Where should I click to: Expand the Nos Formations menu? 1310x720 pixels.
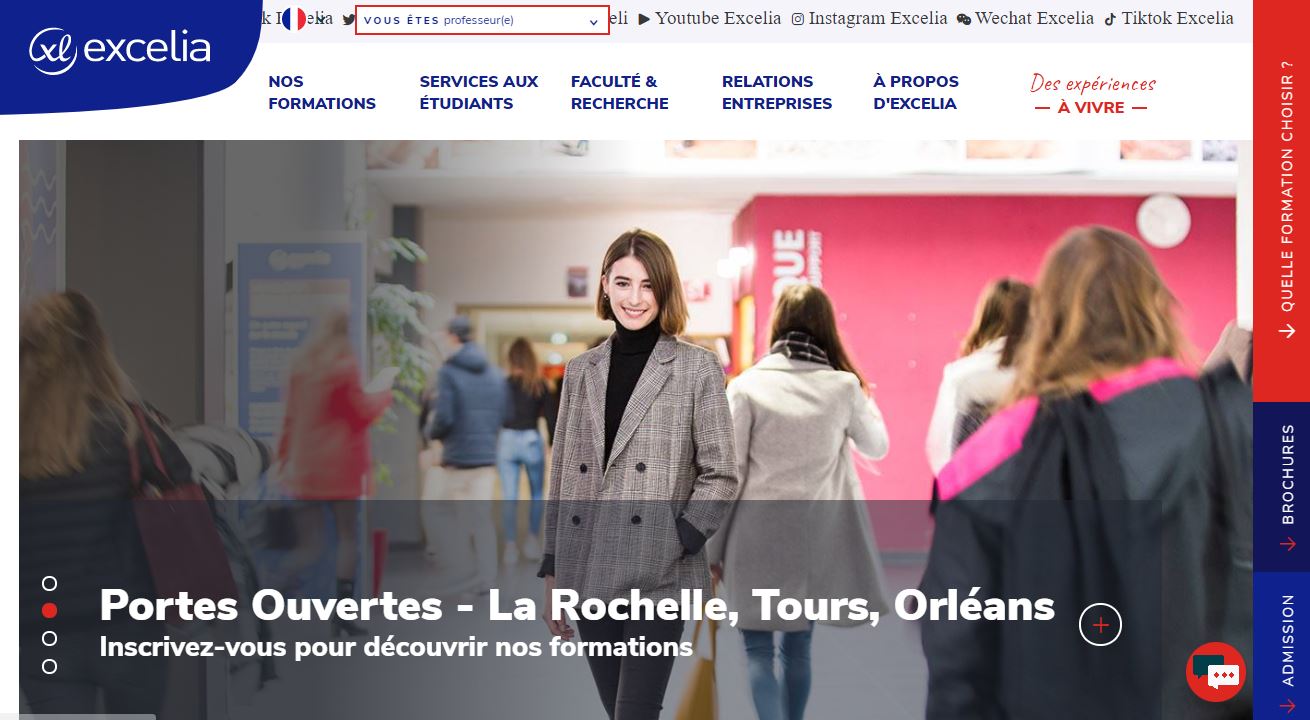point(322,92)
